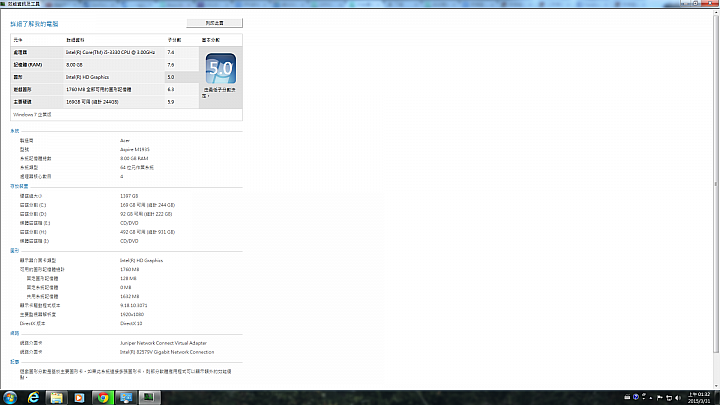
Task: Click the large 5.0 base score badge
Action: 221,68
